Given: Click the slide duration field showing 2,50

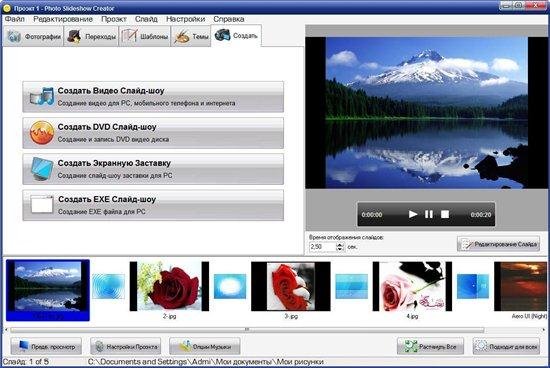Looking at the screenshot, I should coord(322,247).
